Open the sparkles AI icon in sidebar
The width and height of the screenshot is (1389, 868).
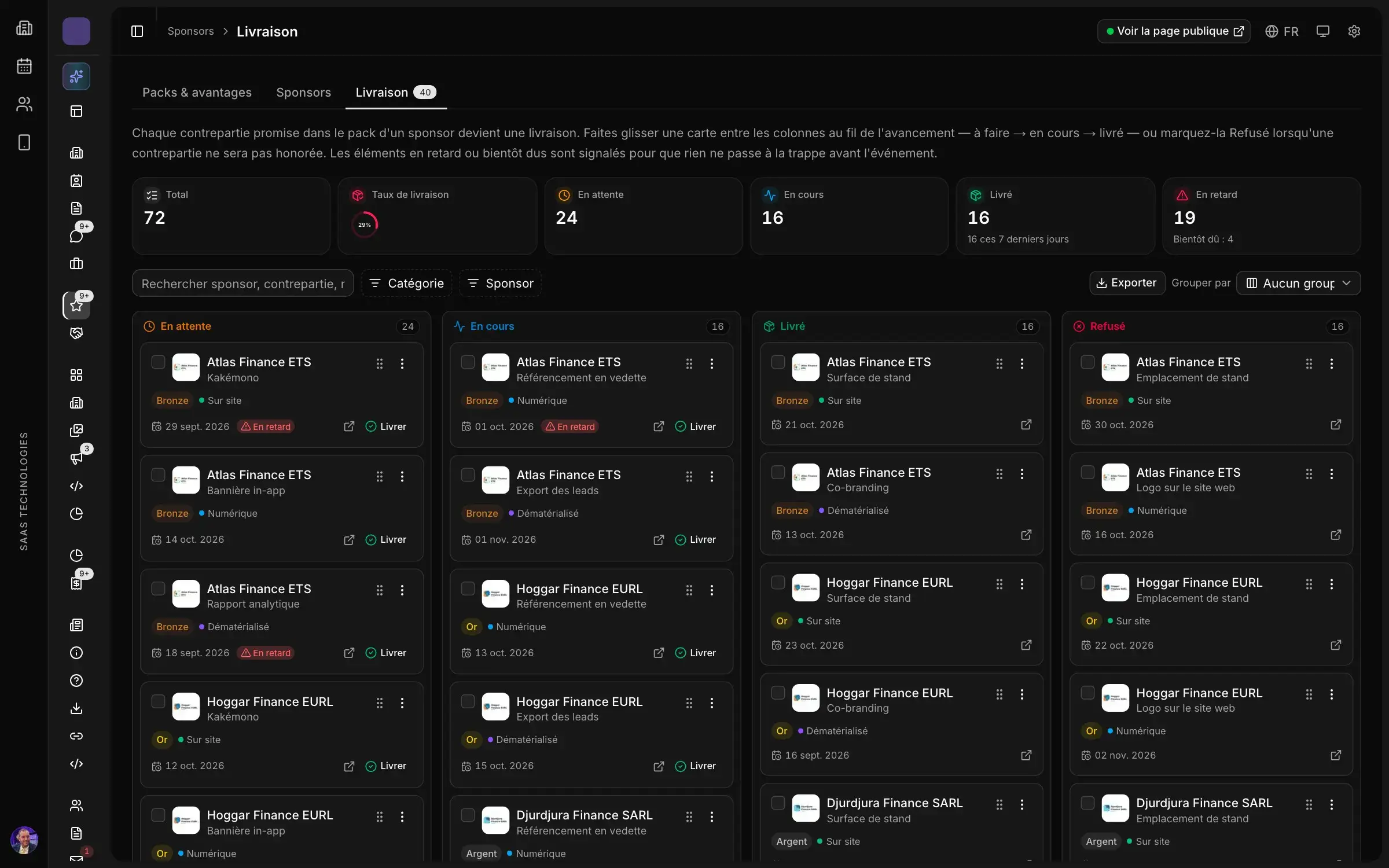click(76, 76)
